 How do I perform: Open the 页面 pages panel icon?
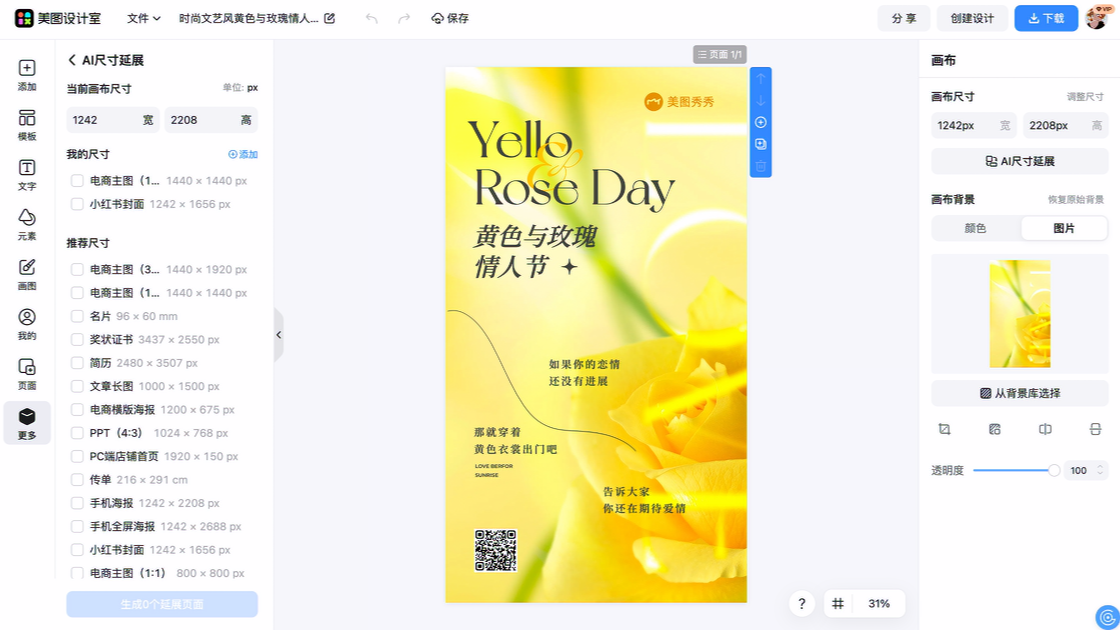click(27, 374)
